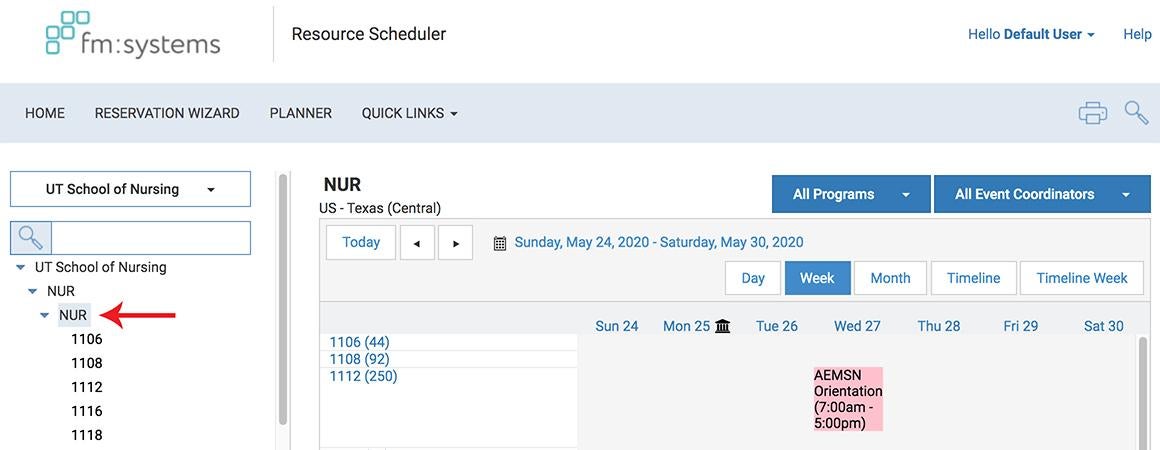Viewport: 1160px width, 450px height.
Task: Click the sidebar search magnifier icon
Action: [x=31, y=238]
